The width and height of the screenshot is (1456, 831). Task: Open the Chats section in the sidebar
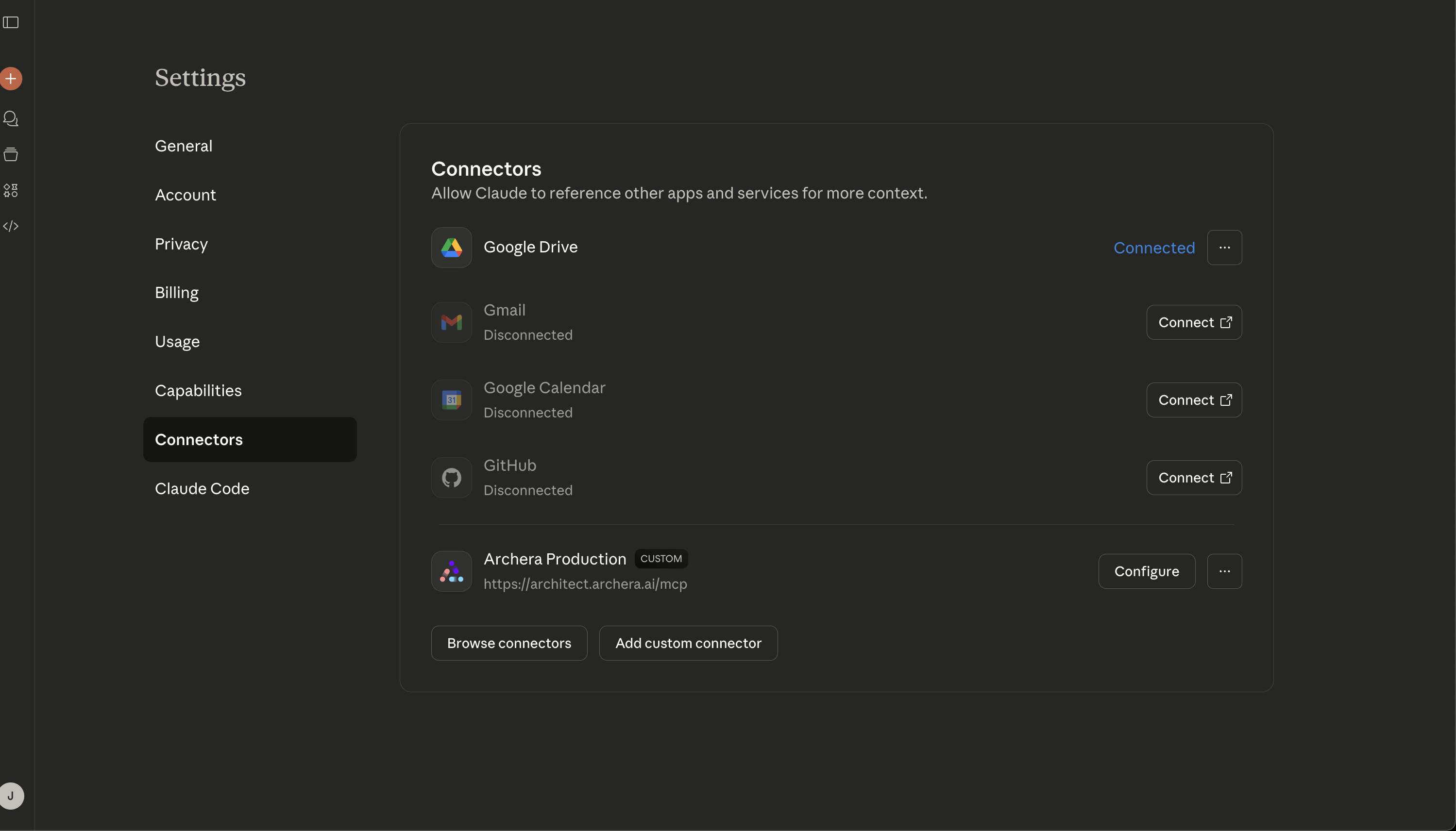tap(10, 119)
